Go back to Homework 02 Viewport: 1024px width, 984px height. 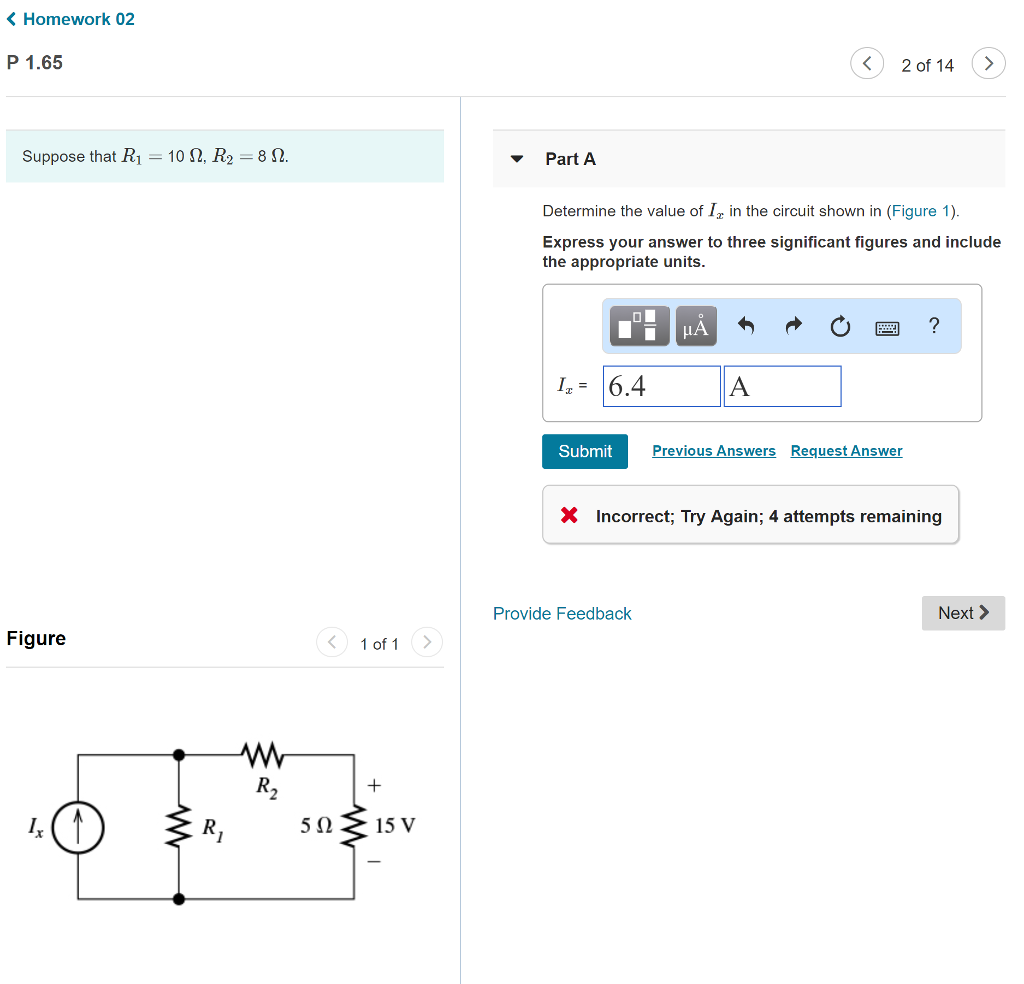(x=71, y=19)
